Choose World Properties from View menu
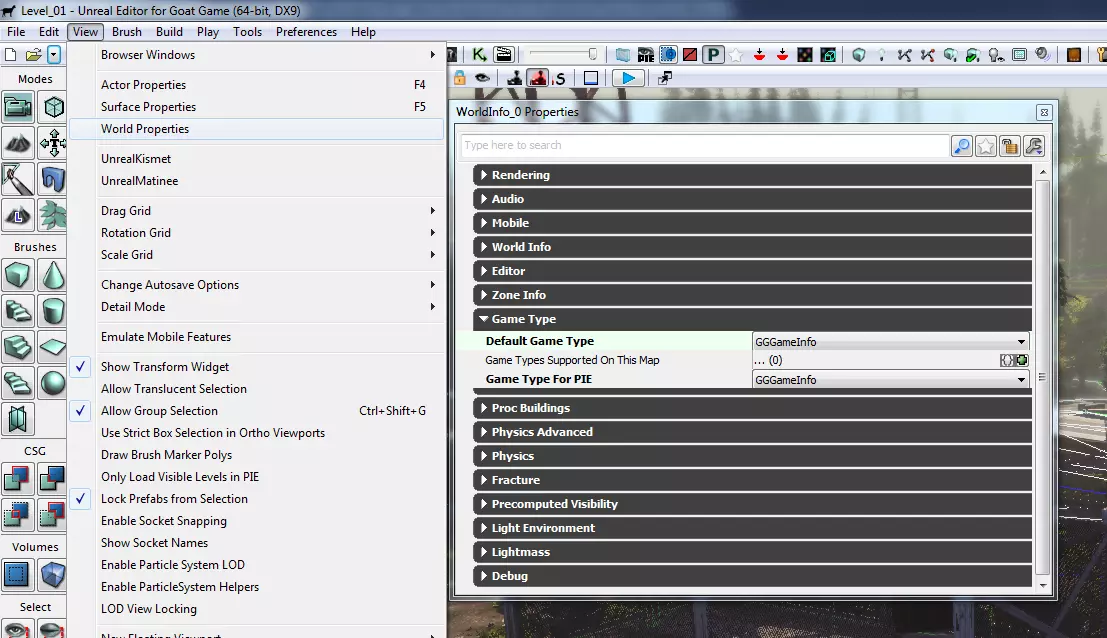This screenshot has width=1107, height=638. 145,129
